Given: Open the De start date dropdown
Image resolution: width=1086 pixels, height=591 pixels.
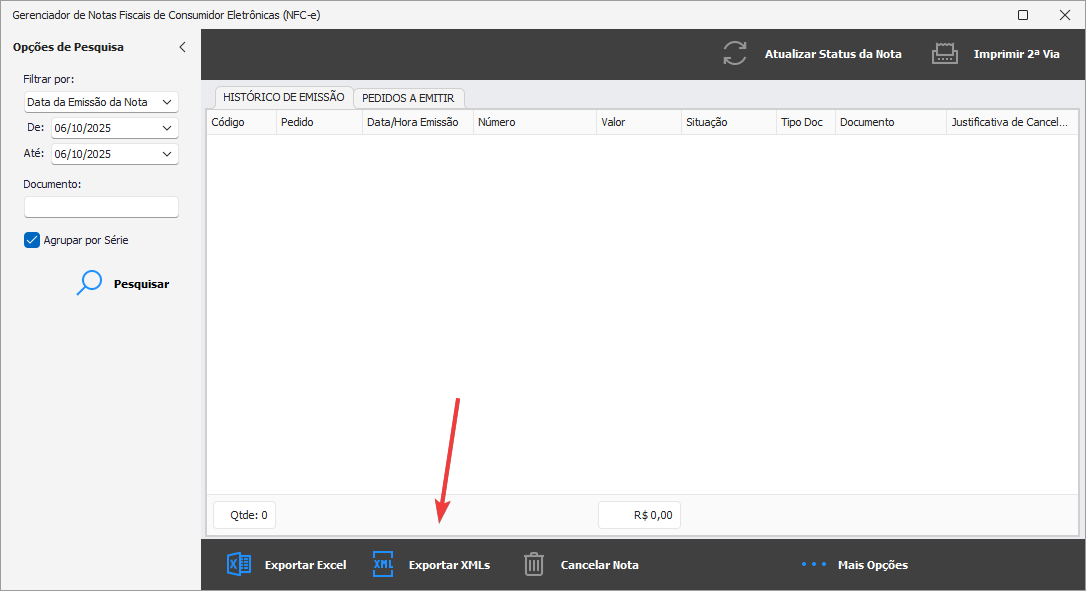Looking at the screenshot, I should 166,128.
